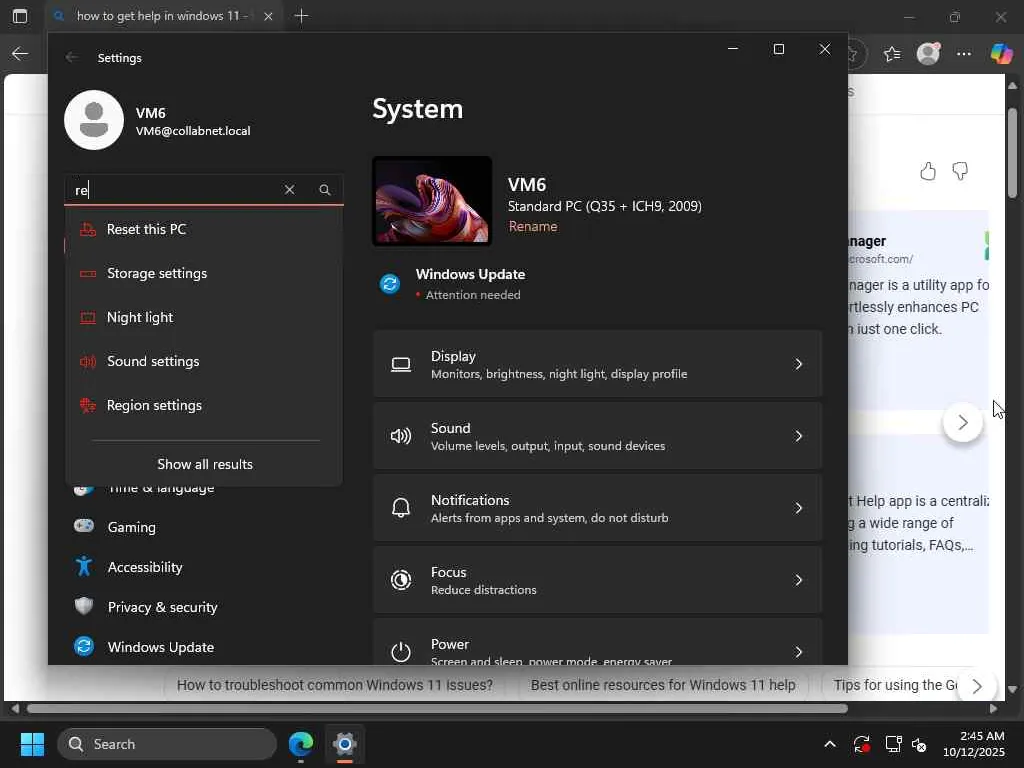Image resolution: width=1024 pixels, height=768 pixels.
Task: Show hidden icons in system tray
Action: pos(829,744)
